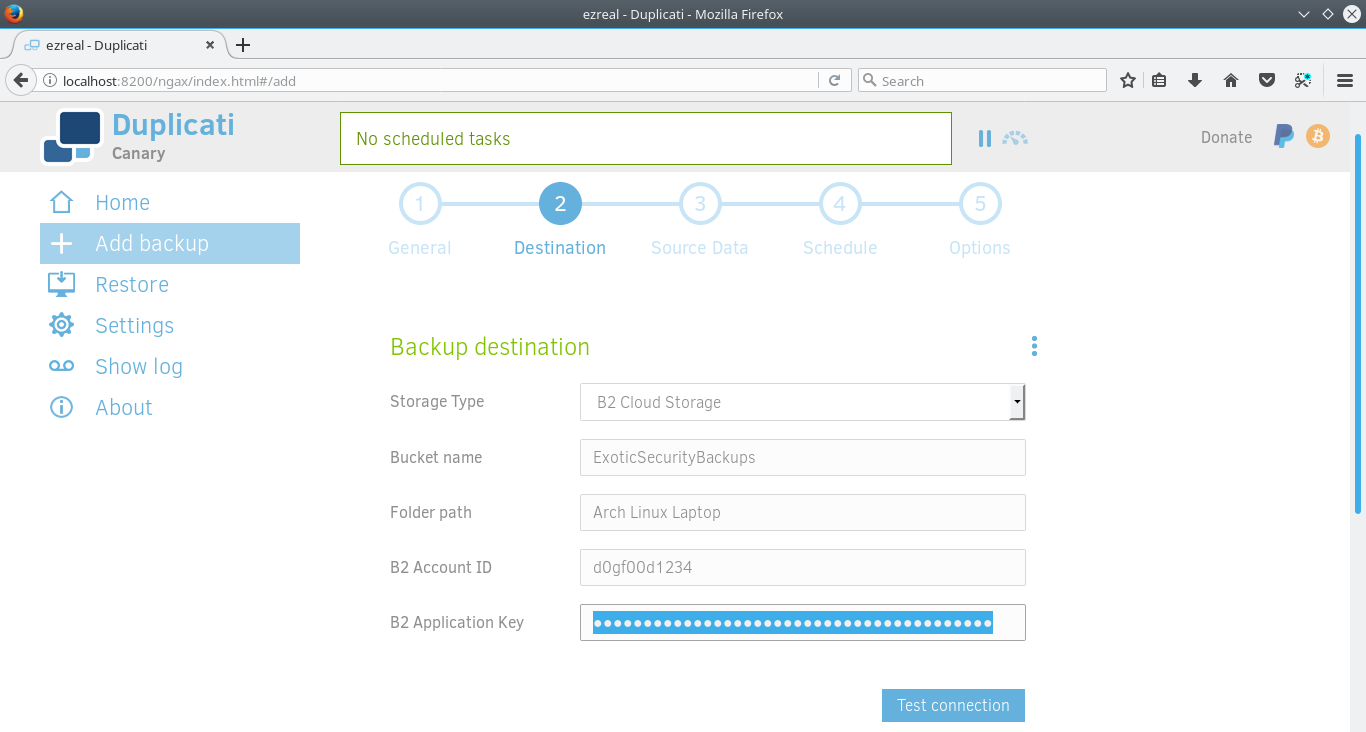Viewport: 1366px width, 732px height.
Task: Donate via the Bitcoin icon
Action: point(1318,136)
